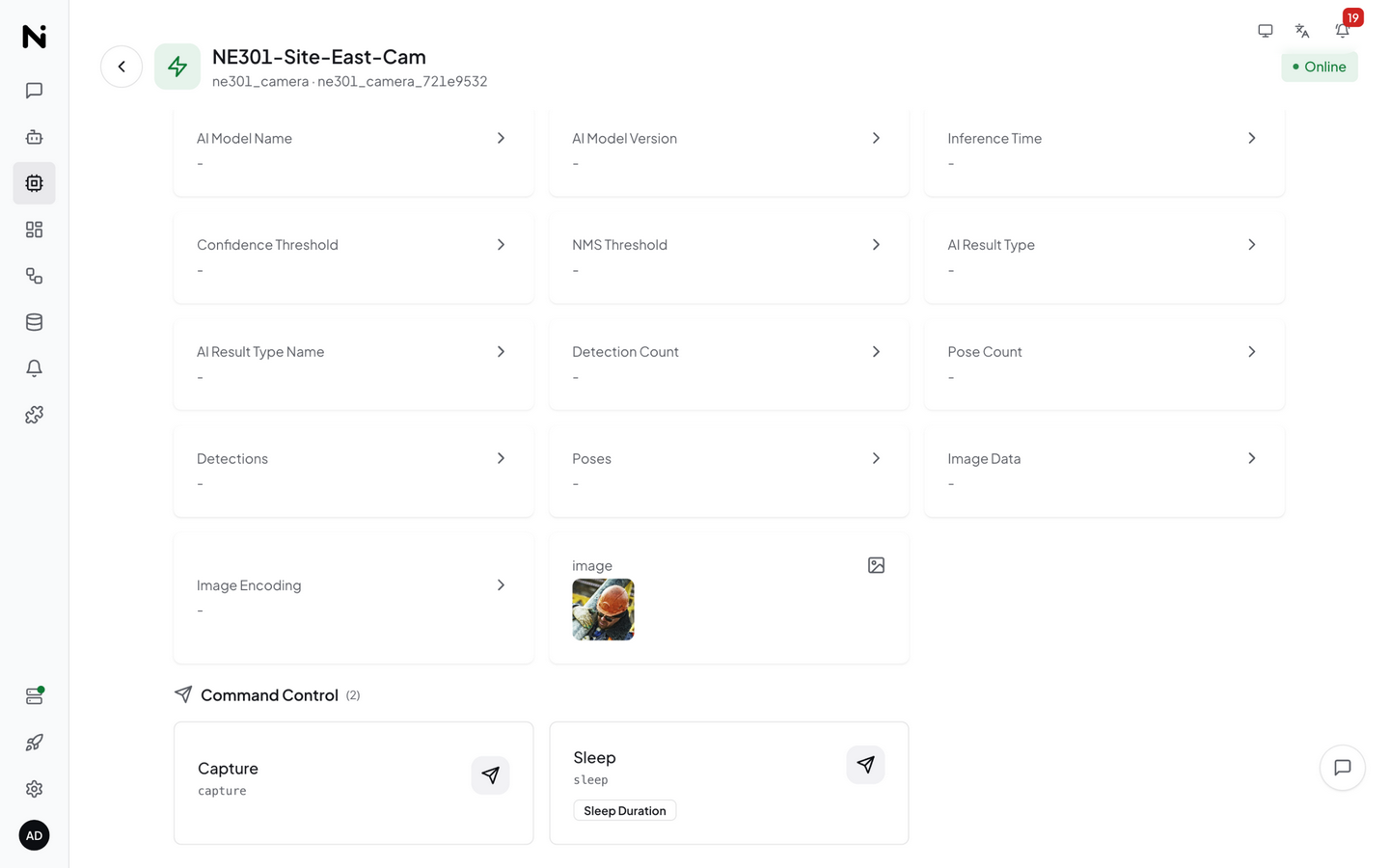Open the workflow shapes icon in sidebar
Viewport: 1389px width, 868px height.
pyautogui.click(x=34, y=276)
